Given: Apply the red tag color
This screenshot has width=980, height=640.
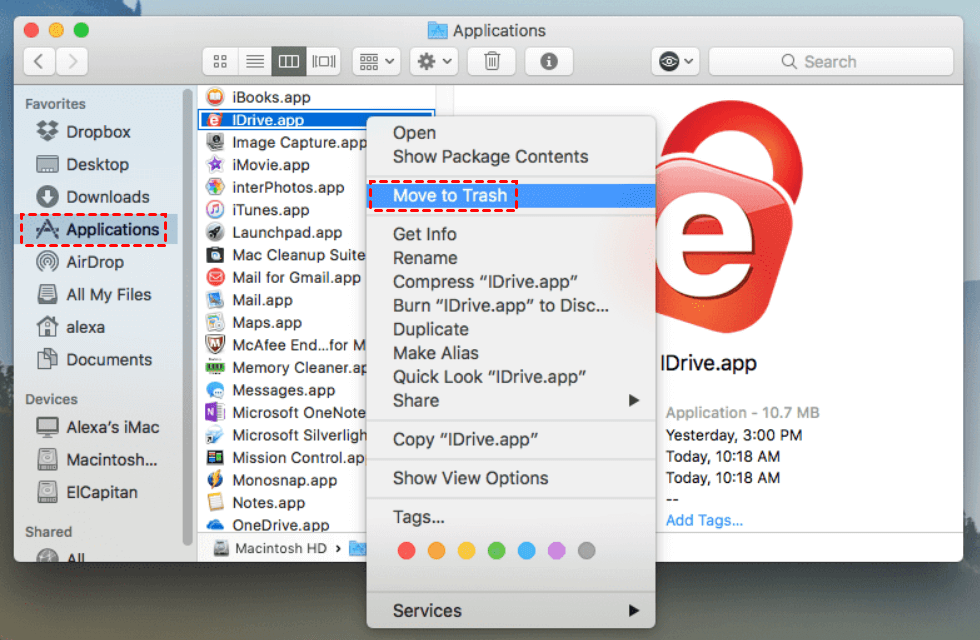Looking at the screenshot, I should click(406, 551).
